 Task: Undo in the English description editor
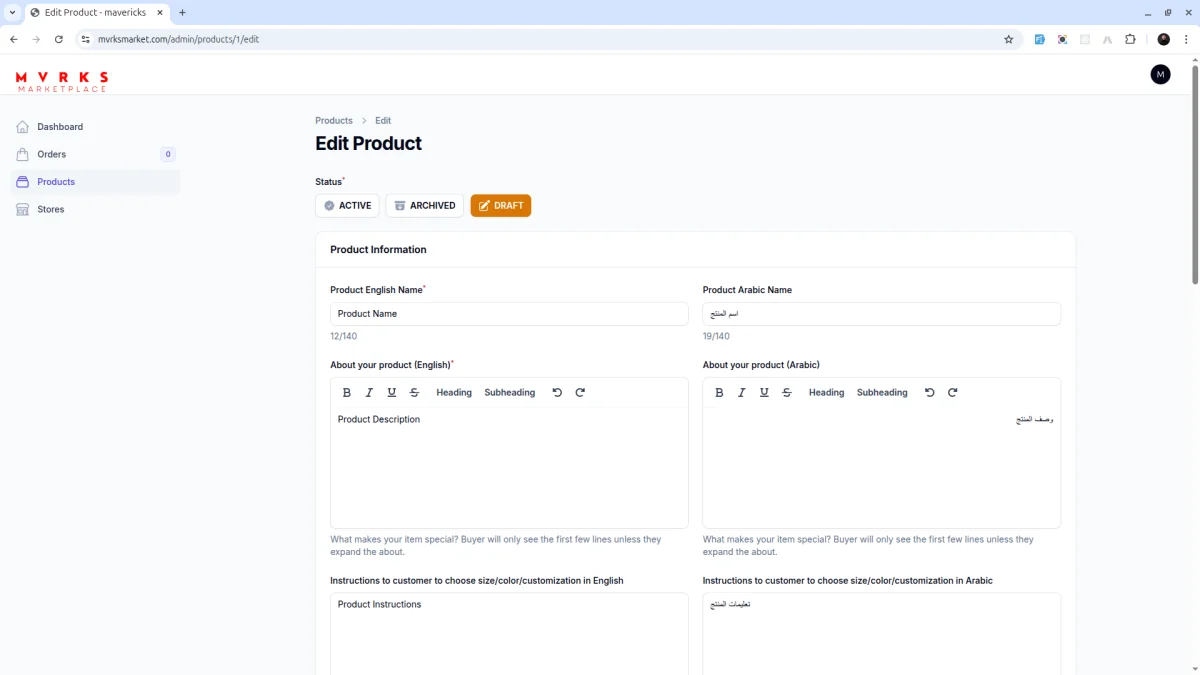click(x=557, y=393)
